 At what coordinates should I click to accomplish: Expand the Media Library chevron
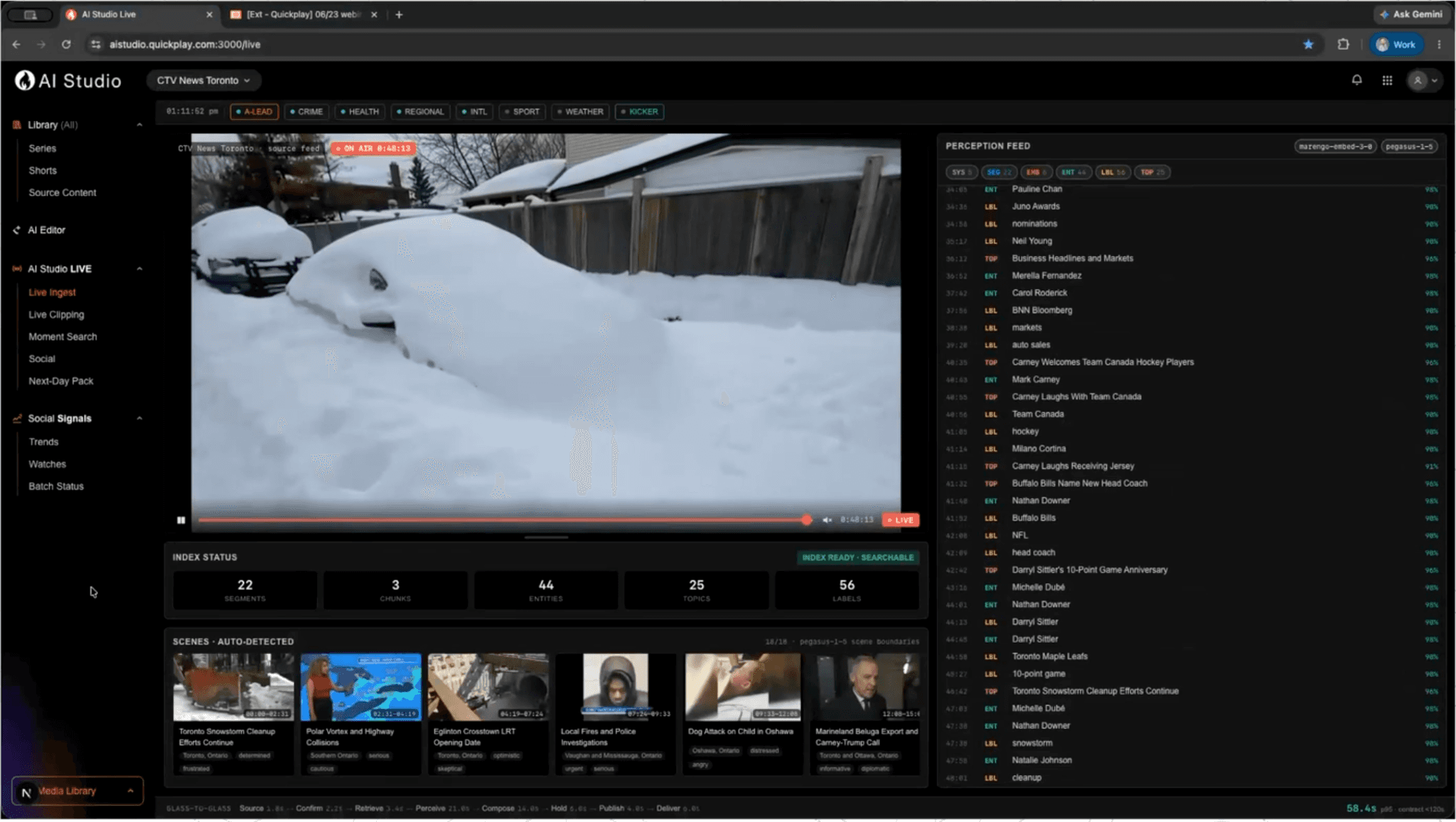130,791
